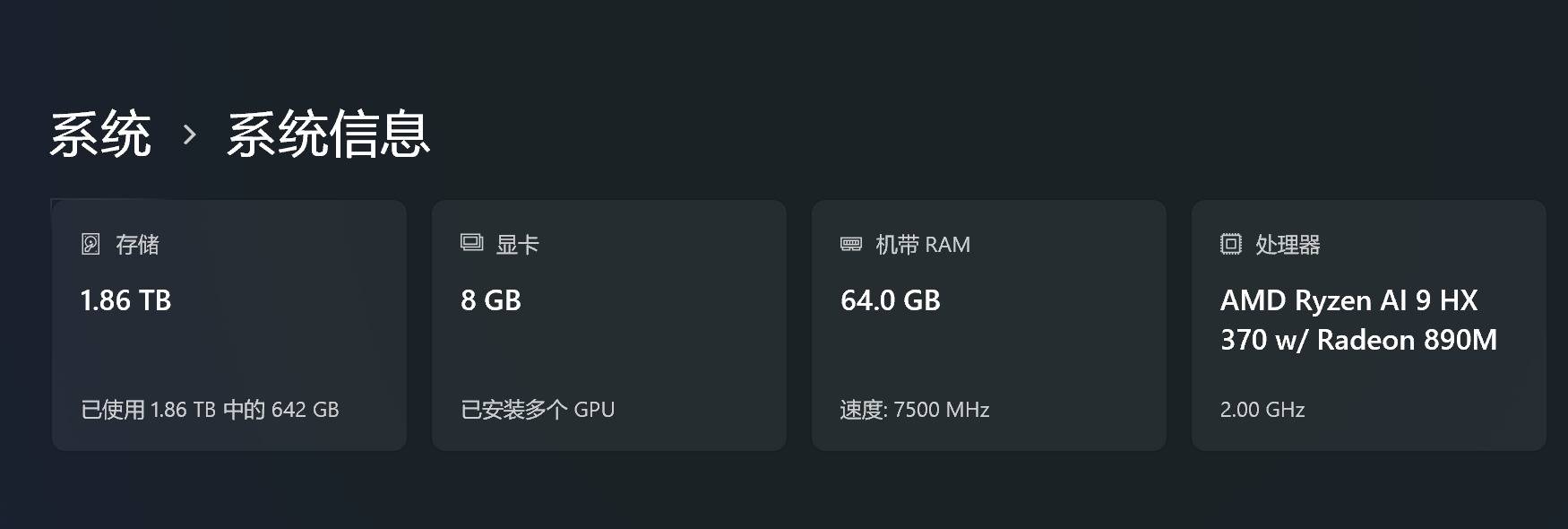The image size is (1568, 529).
Task: Click the 64.0 GB RAM value
Action: [x=891, y=300]
